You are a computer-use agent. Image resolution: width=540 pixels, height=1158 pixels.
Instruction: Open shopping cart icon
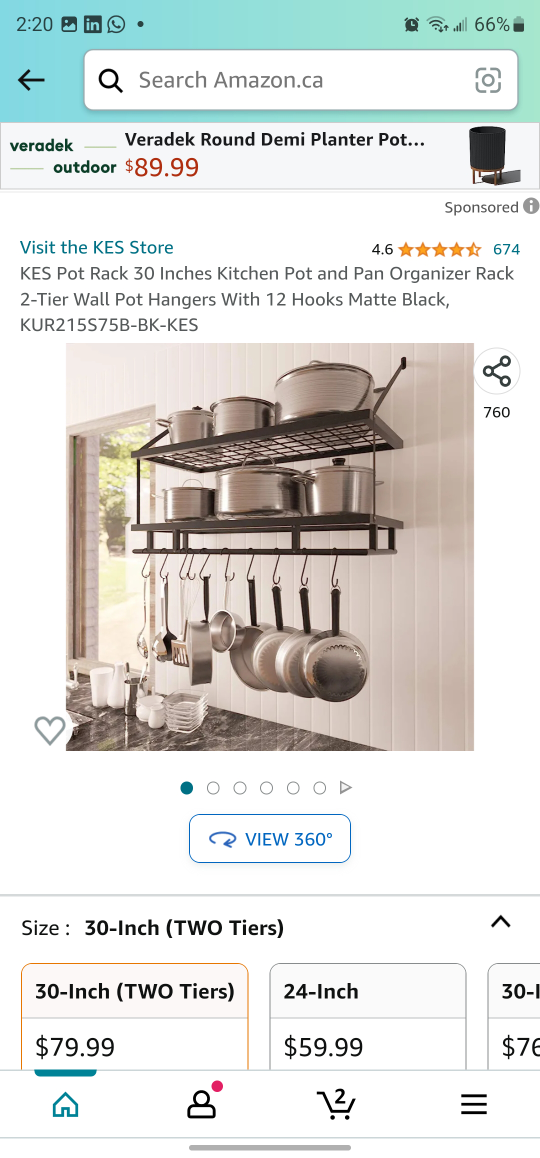click(337, 1104)
